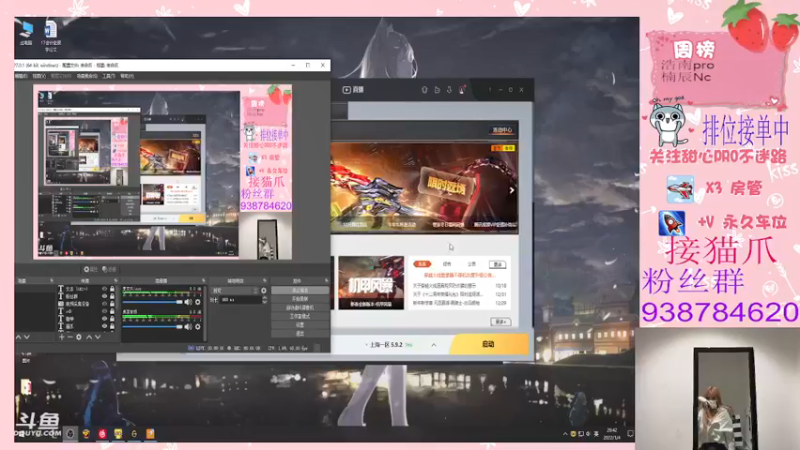The height and width of the screenshot is (450, 800).
Task: Open the Scene Collection menu in OBS
Action: click(x=87, y=76)
